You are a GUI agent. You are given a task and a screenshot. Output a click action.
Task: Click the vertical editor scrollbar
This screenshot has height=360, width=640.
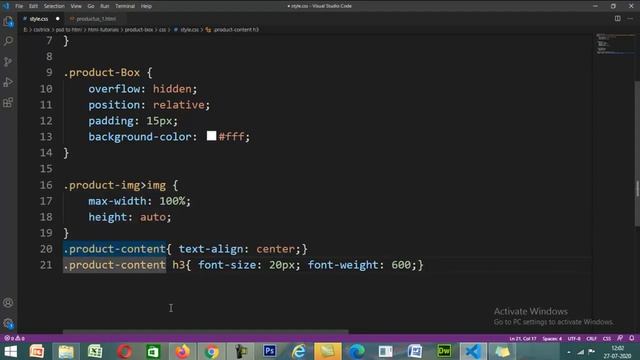point(637,153)
